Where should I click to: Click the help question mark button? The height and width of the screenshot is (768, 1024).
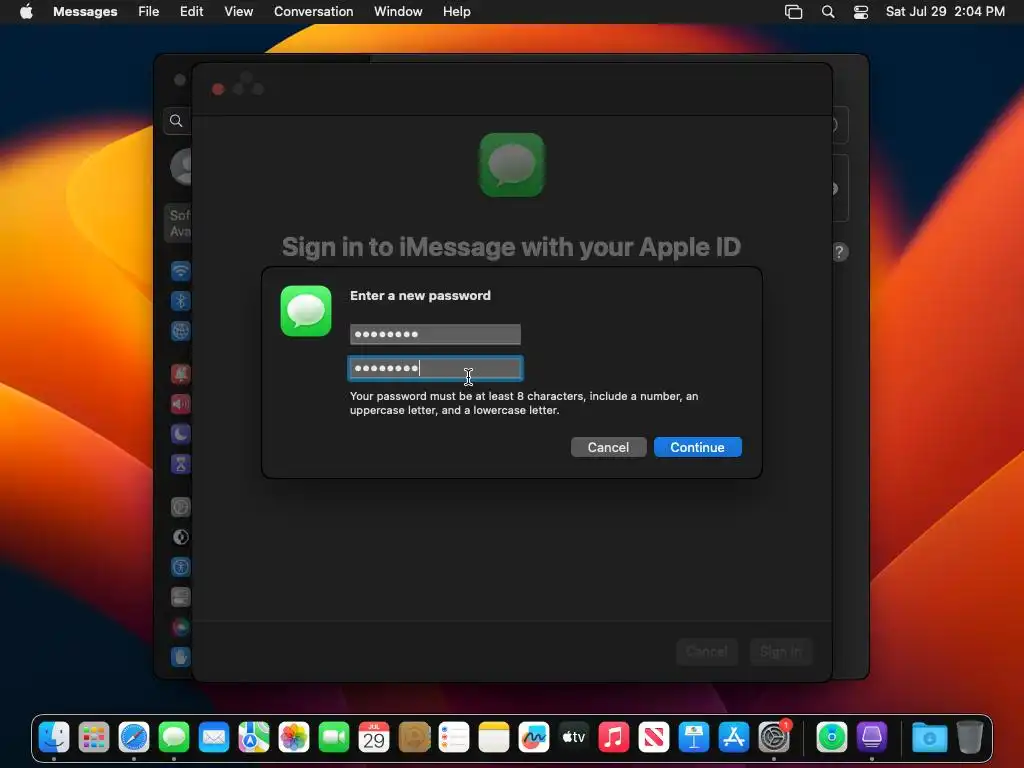pos(840,252)
